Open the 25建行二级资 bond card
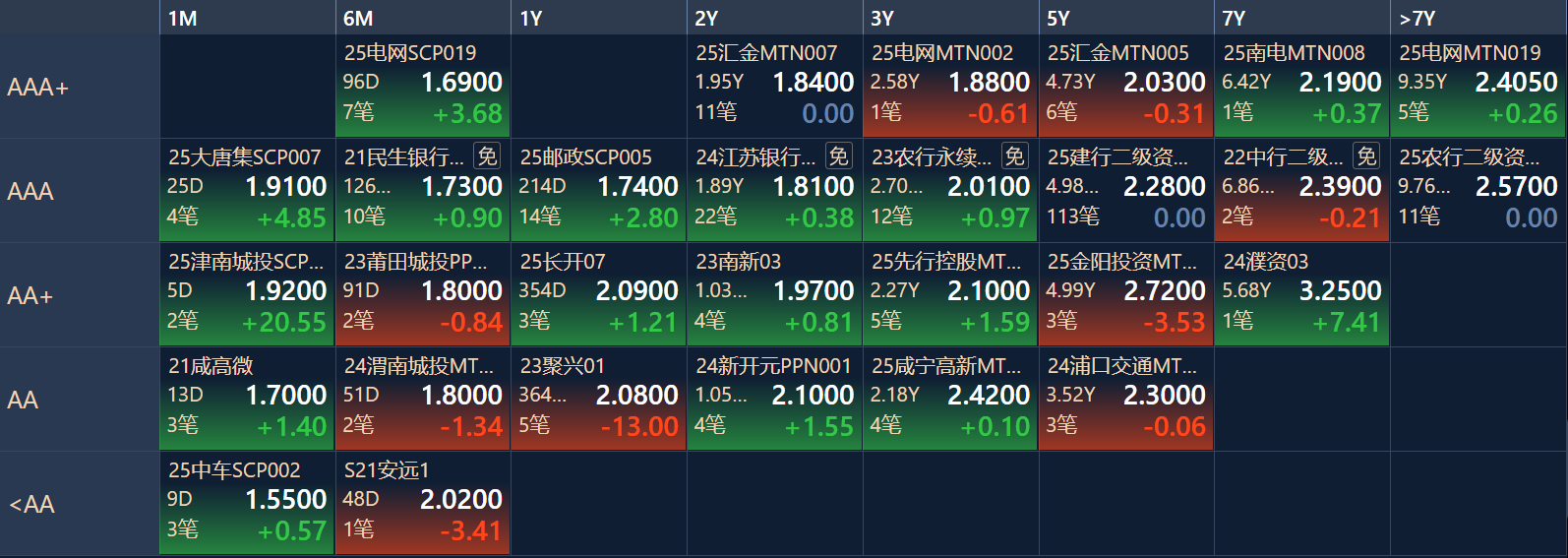1568x558 pixels. click(1127, 190)
